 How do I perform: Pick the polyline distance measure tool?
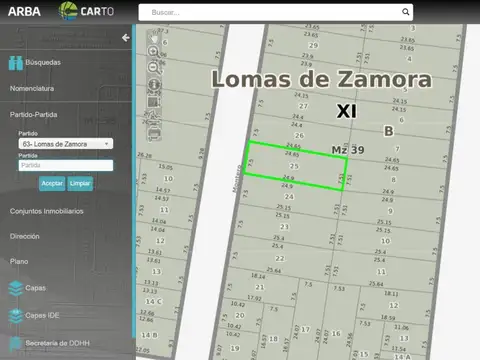(154, 117)
